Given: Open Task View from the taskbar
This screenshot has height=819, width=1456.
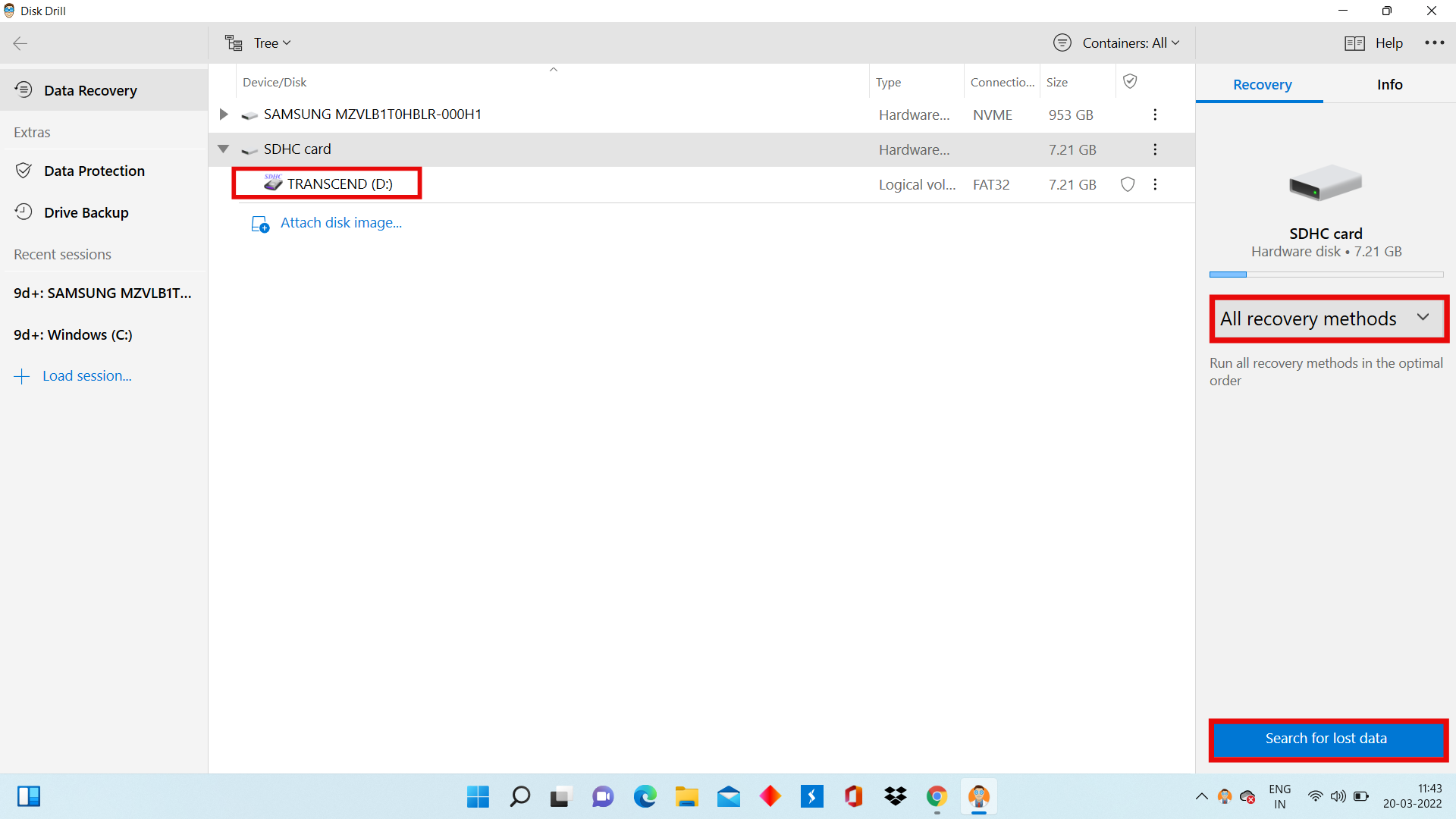Looking at the screenshot, I should click(x=560, y=796).
